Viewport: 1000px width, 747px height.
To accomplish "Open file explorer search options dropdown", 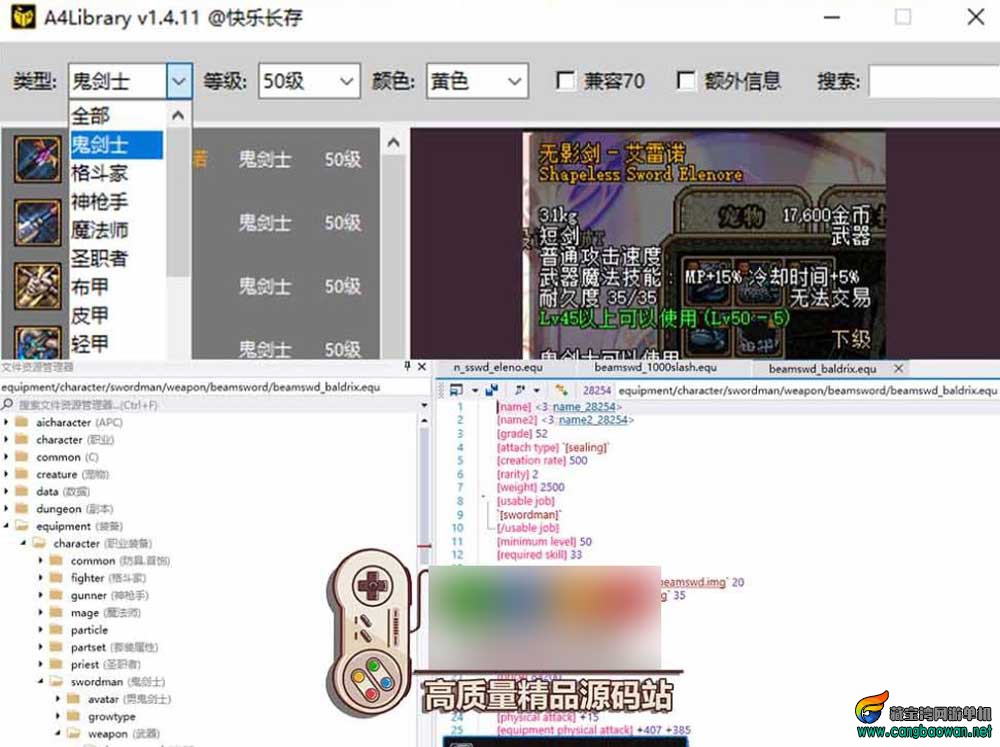I will coord(424,405).
